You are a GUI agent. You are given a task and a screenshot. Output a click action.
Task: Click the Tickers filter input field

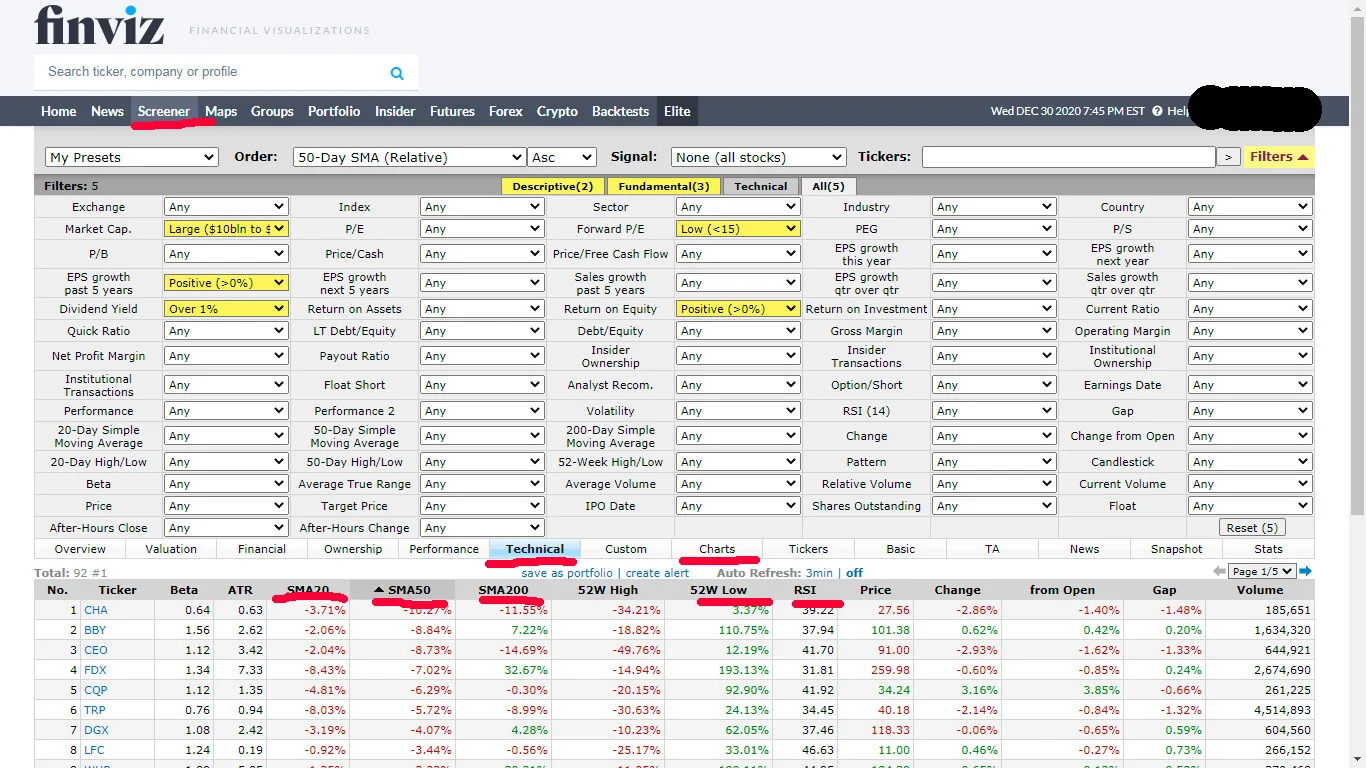pos(1068,157)
